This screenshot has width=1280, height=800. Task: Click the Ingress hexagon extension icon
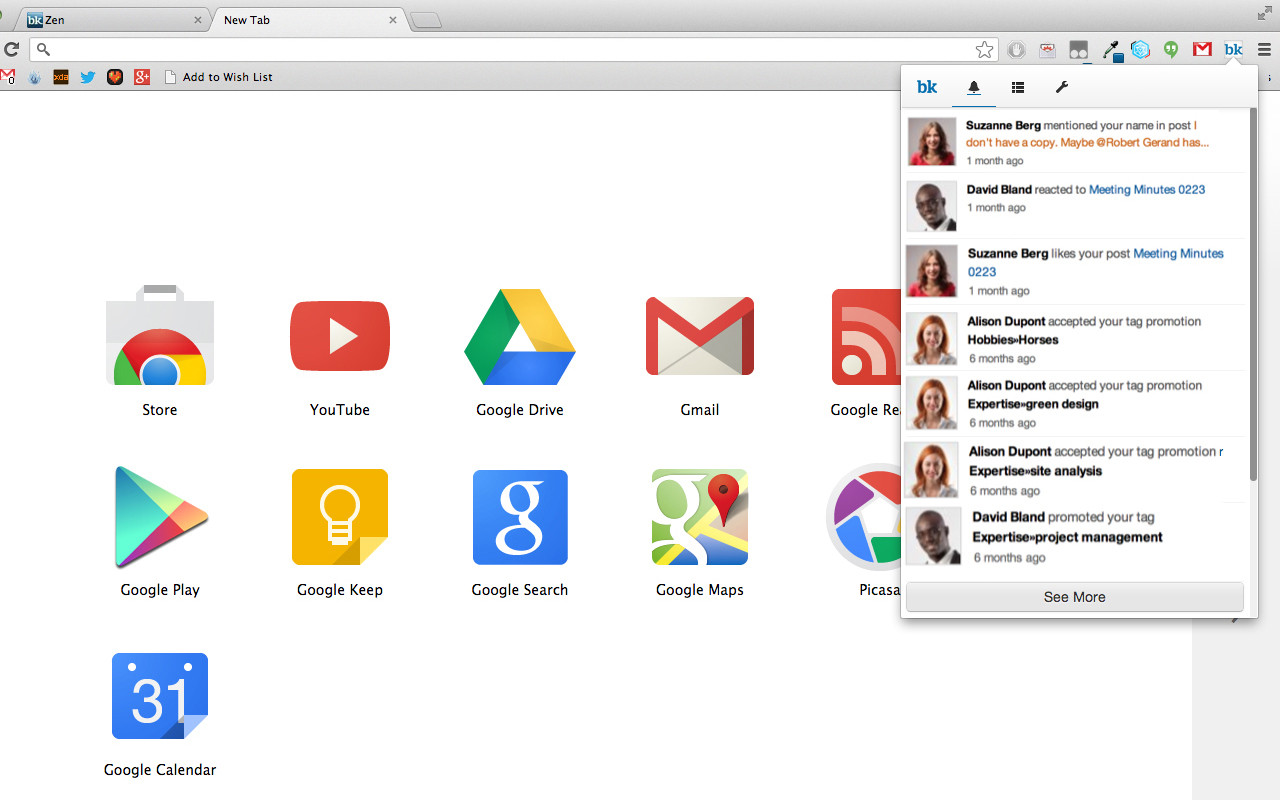point(1140,49)
